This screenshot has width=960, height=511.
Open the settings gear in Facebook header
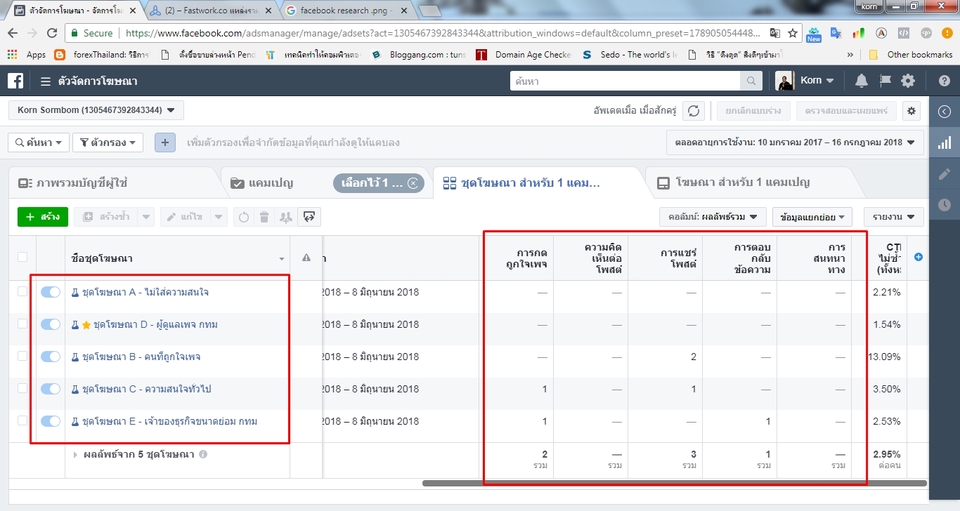(x=908, y=81)
